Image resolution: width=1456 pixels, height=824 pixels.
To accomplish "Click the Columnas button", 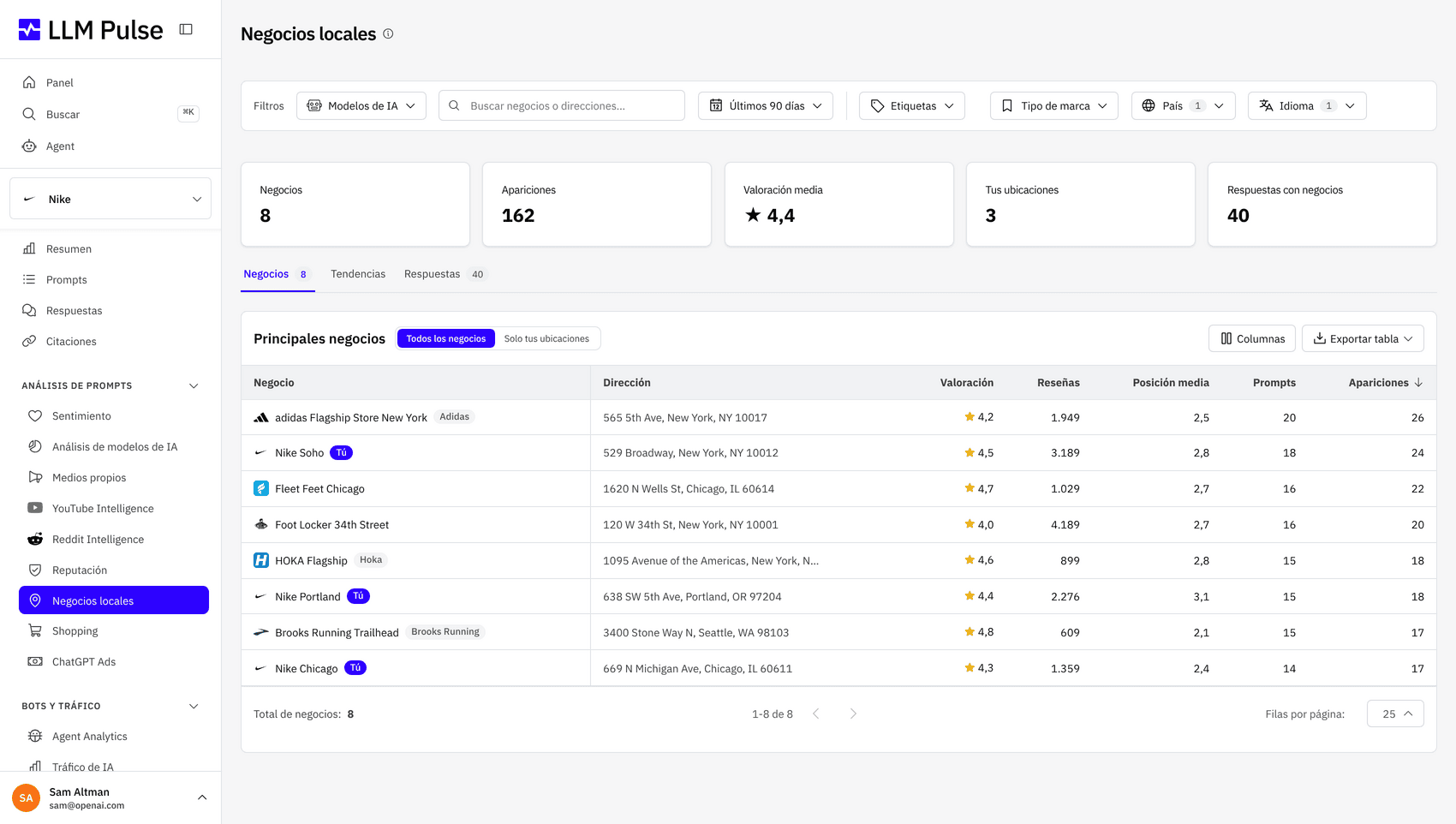I will [1252, 338].
